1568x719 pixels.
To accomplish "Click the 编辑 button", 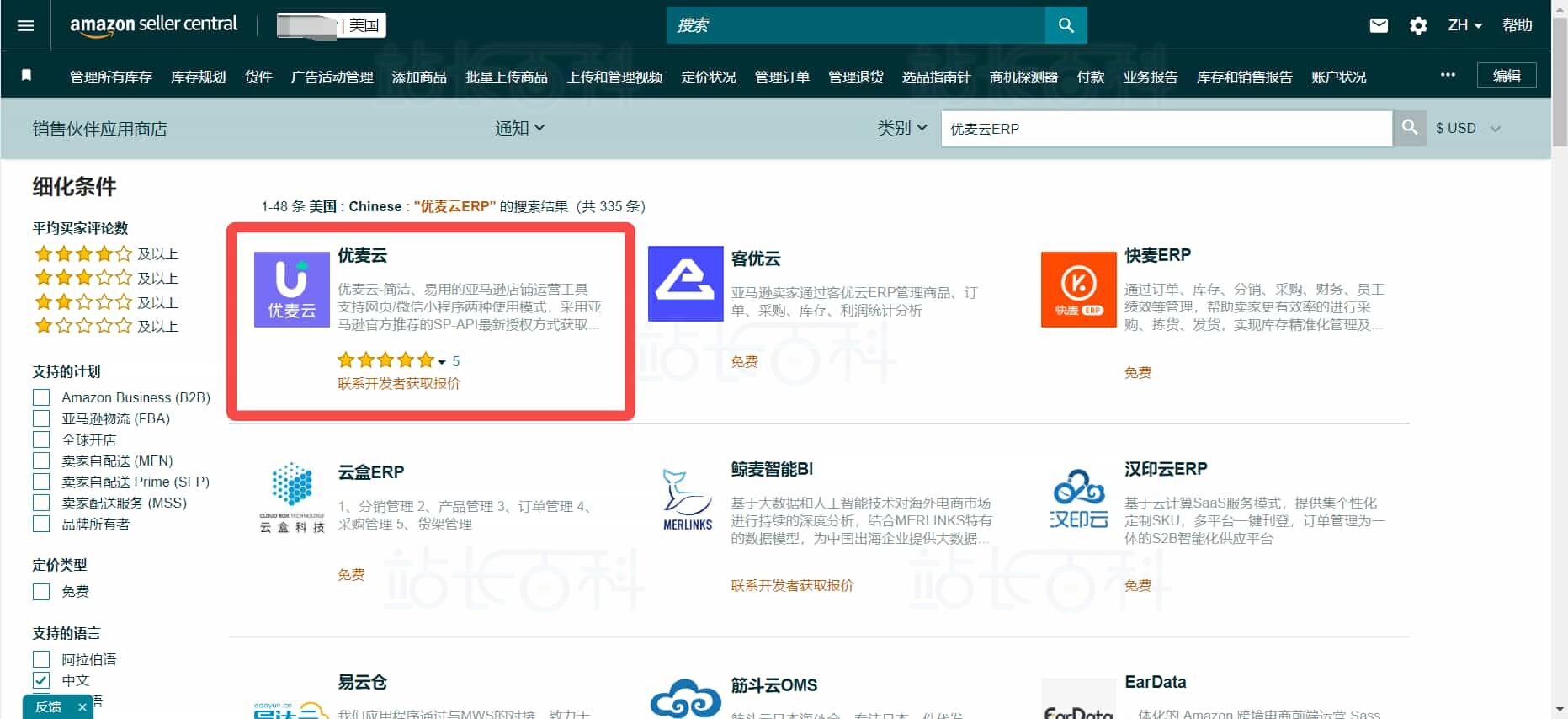I will [1506, 75].
